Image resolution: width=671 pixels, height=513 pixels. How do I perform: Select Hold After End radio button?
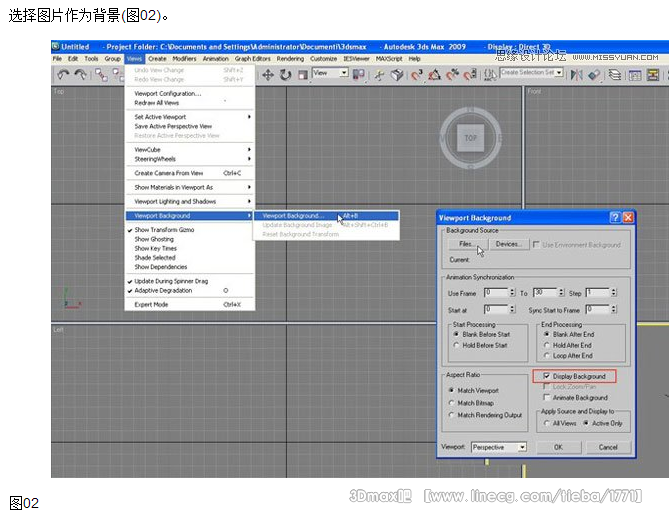546,345
